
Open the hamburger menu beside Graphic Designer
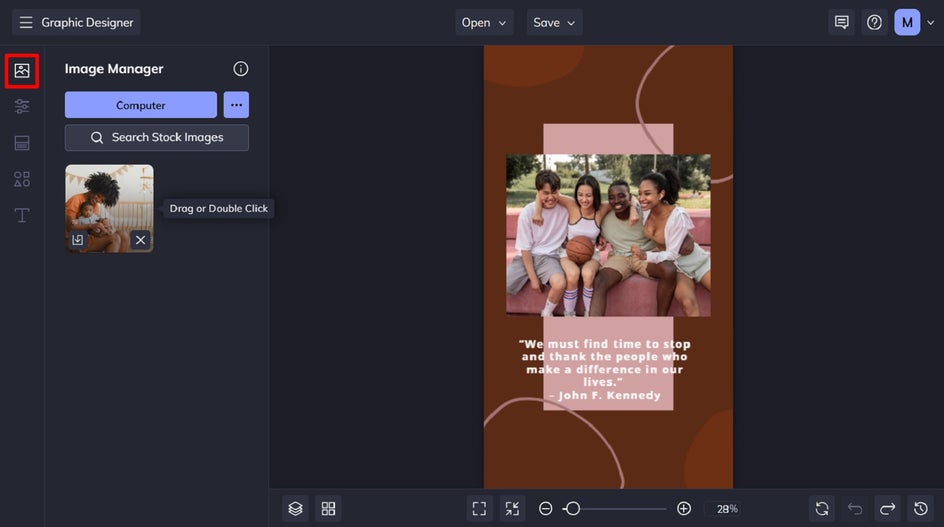pyautogui.click(x=25, y=22)
